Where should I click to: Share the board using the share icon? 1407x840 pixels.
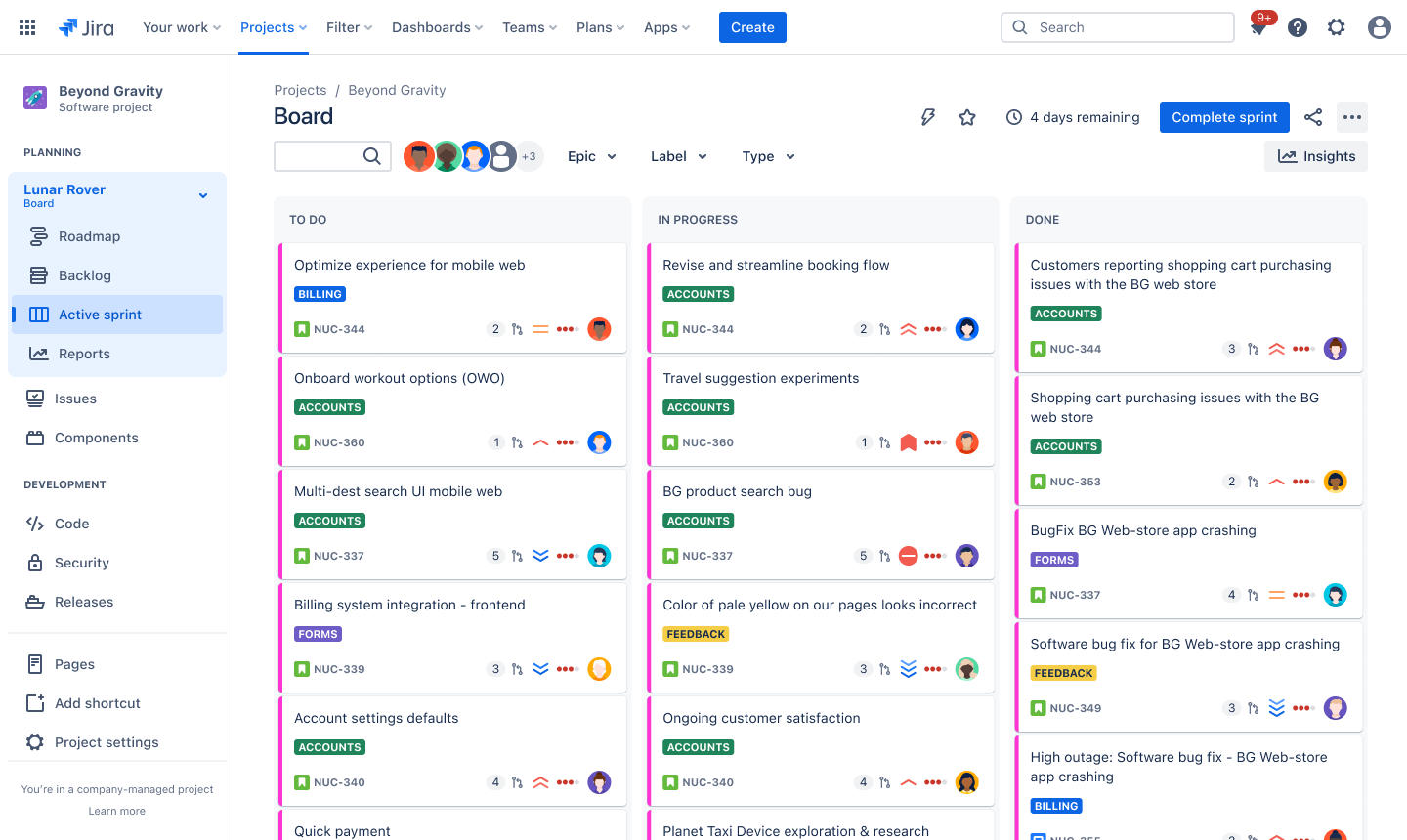coord(1313,116)
